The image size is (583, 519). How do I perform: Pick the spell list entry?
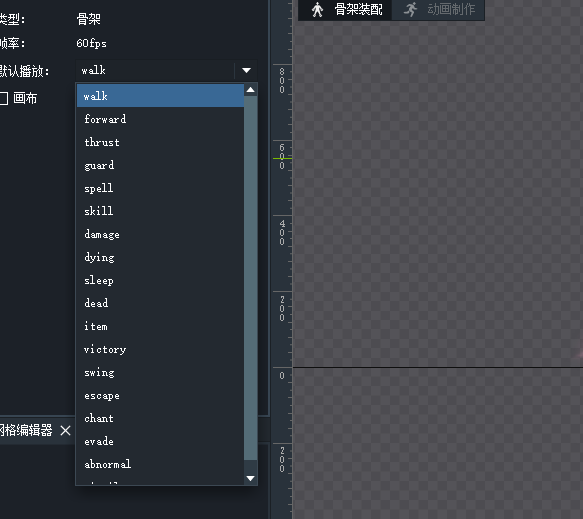click(x=160, y=188)
